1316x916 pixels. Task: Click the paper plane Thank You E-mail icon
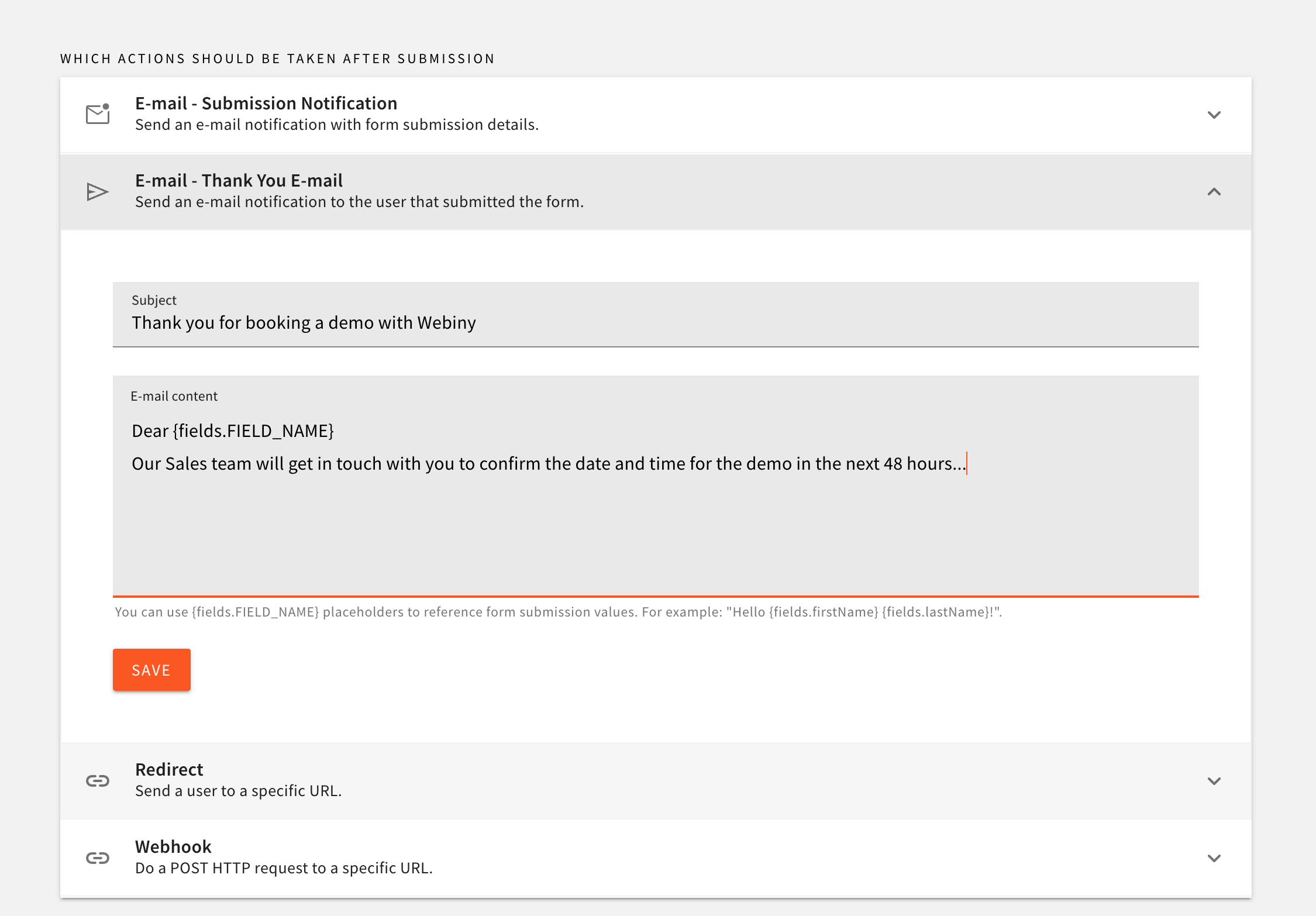pyautogui.click(x=98, y=192)
